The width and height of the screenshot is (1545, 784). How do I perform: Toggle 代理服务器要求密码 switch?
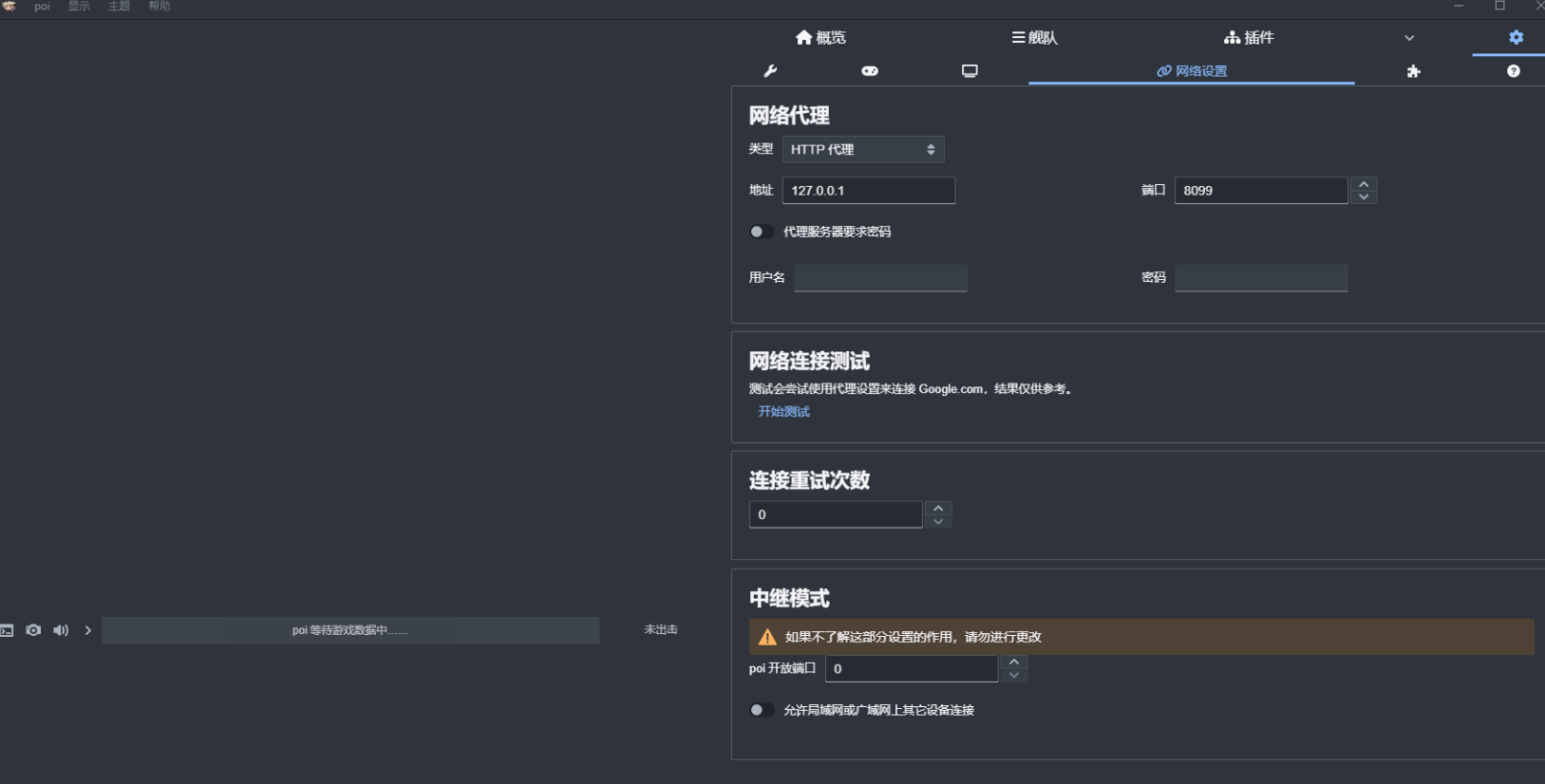coord(761,232)
